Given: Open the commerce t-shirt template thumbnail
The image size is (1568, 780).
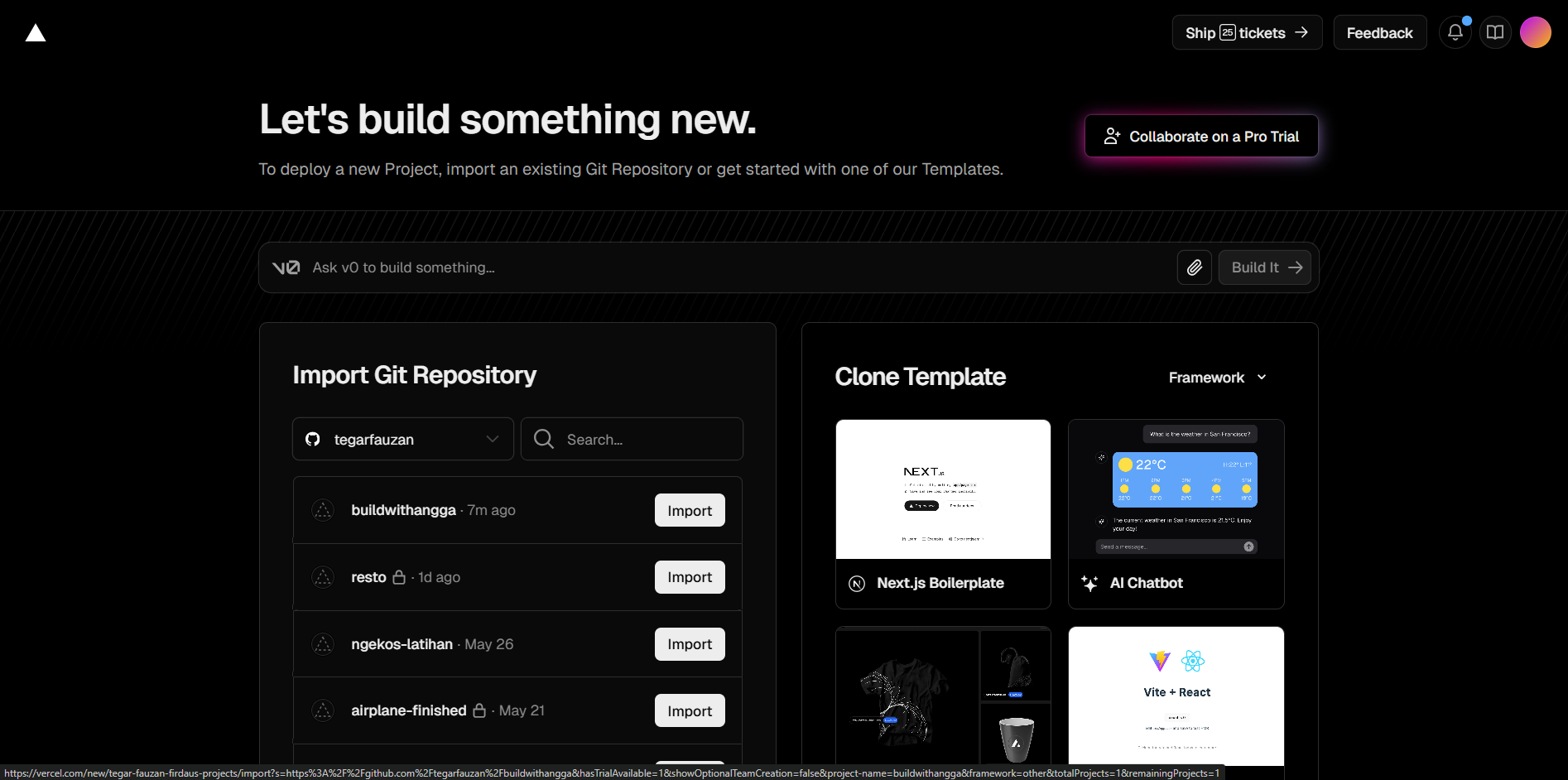Looking at the screenshot, I should 943,696.
